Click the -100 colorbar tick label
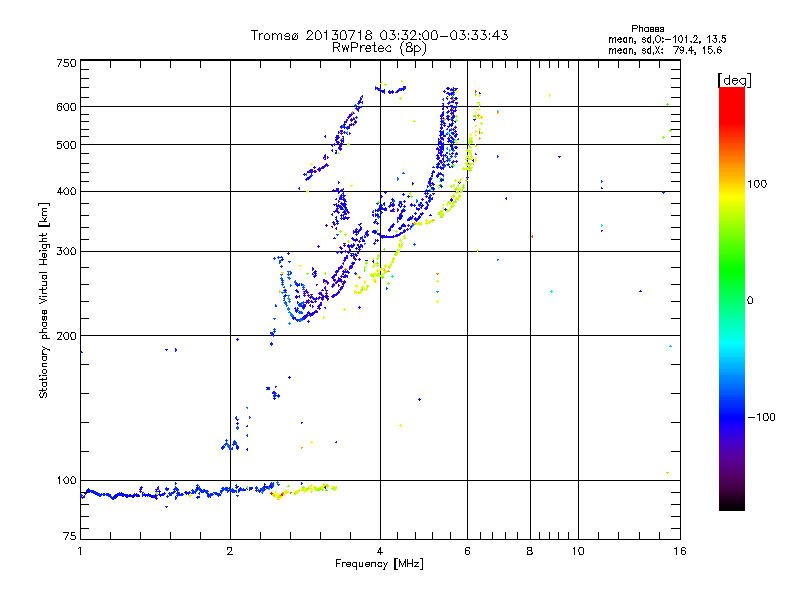Image resolution: width=800 pixels, height=600 pixels. (762, 416)
